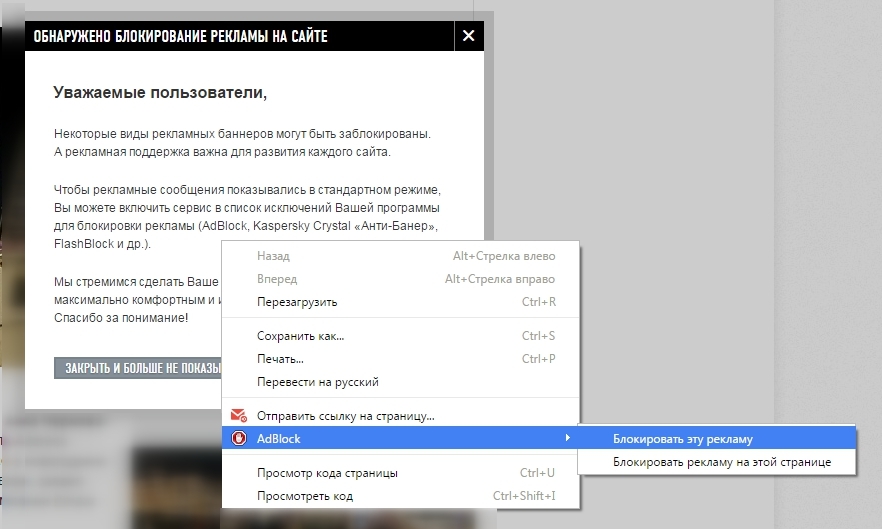The width and height of the screenshot is (882, 529).
Task: Click the 'Уважаемые пользователи' heading
Action: pos(160,93)
